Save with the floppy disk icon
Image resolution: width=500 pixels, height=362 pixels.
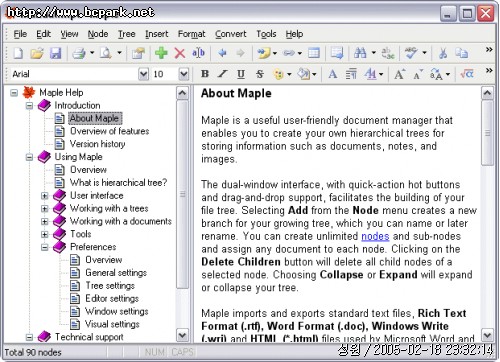coord(56,53)
